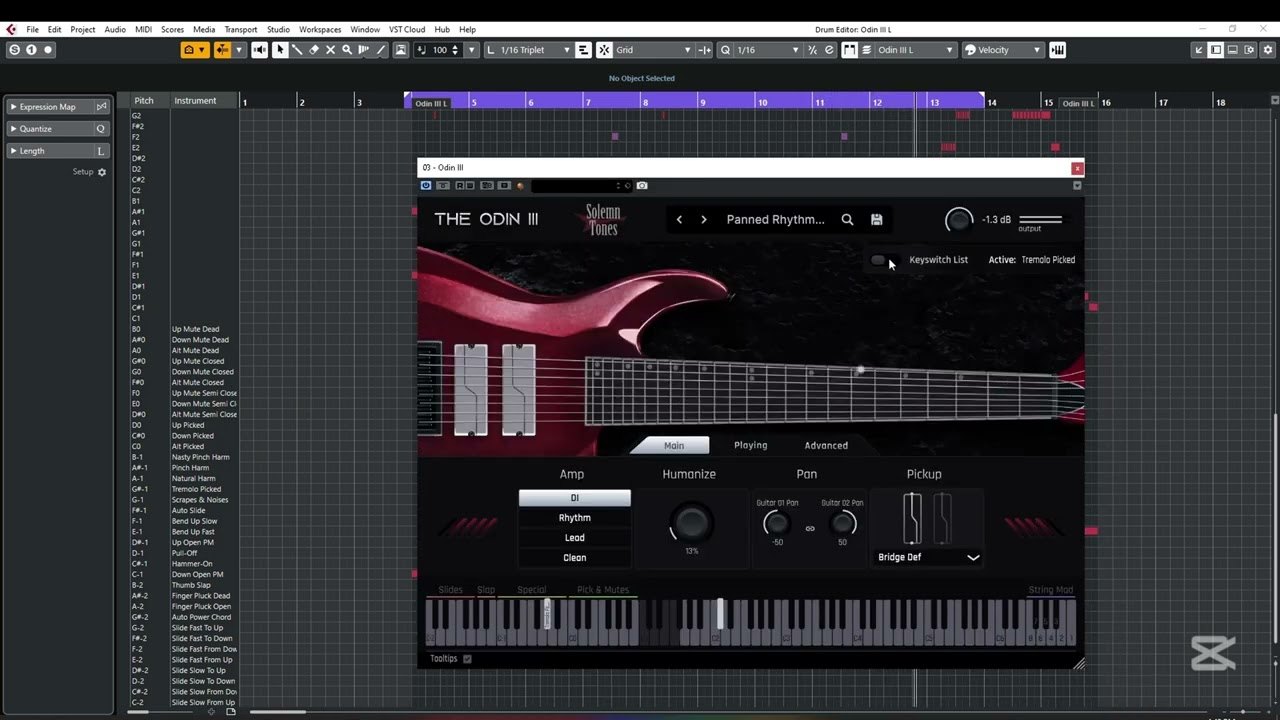Select DI amp option
The height and width of the screenshot is (720, 1280).
pos(575,498)
